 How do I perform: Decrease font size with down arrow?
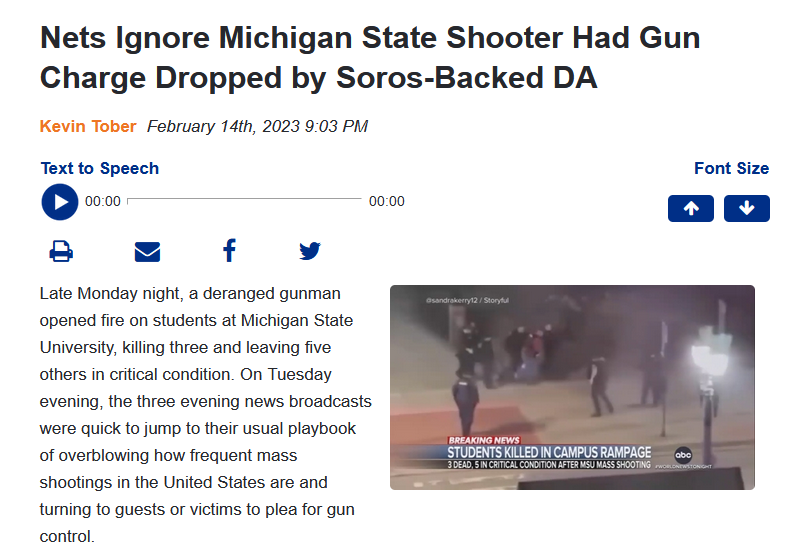[x=747, y=208]
